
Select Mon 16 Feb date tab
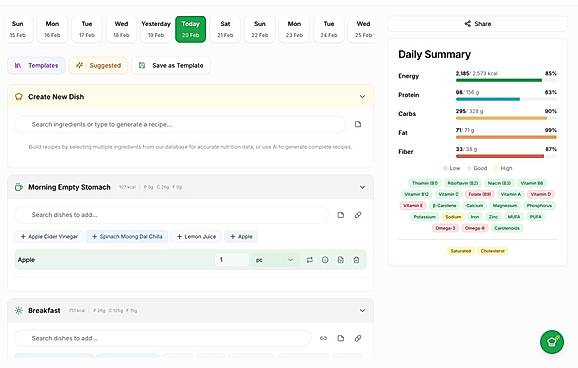(52, 29)
